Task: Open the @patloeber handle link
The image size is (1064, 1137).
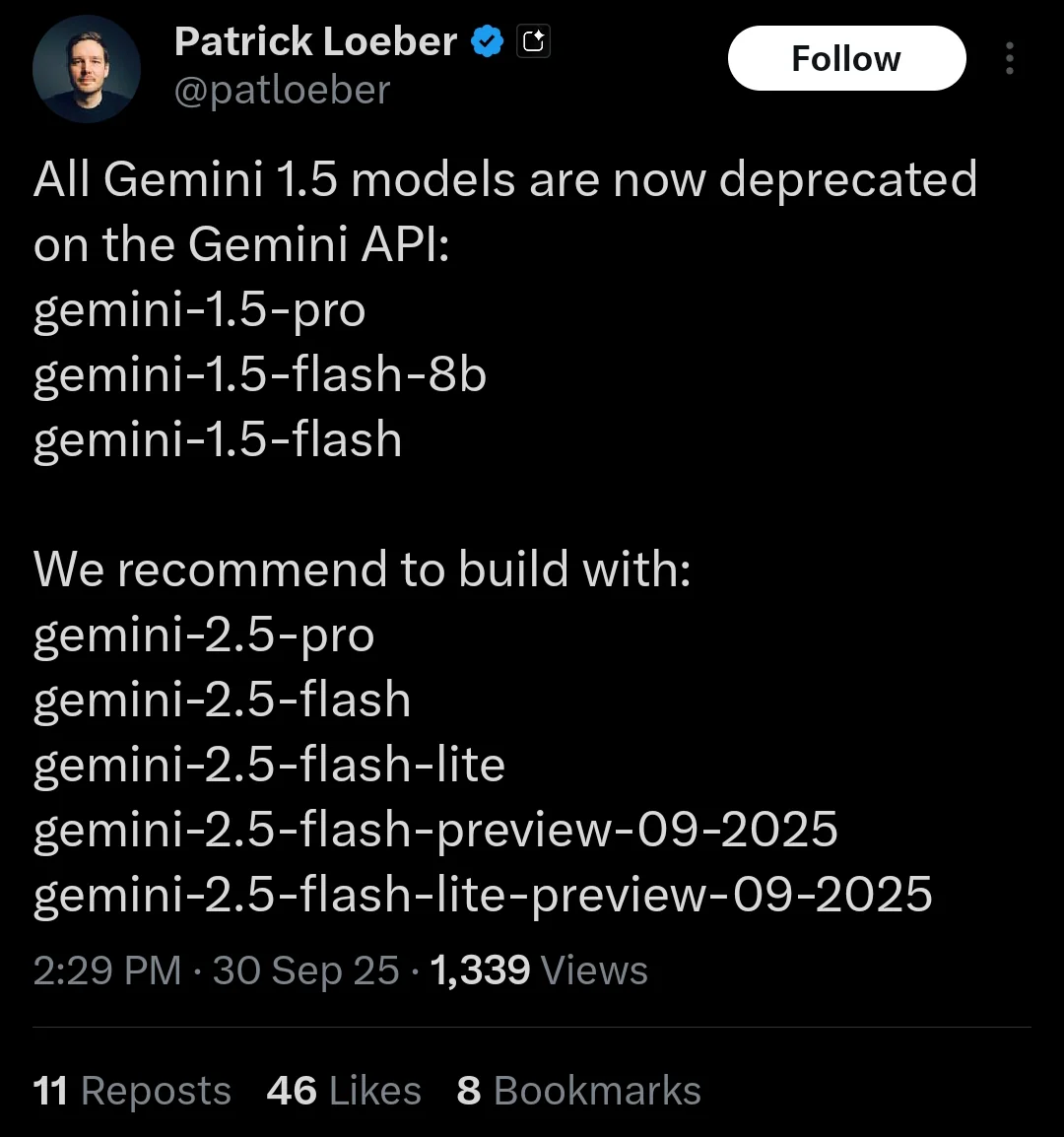Action: 283,91
